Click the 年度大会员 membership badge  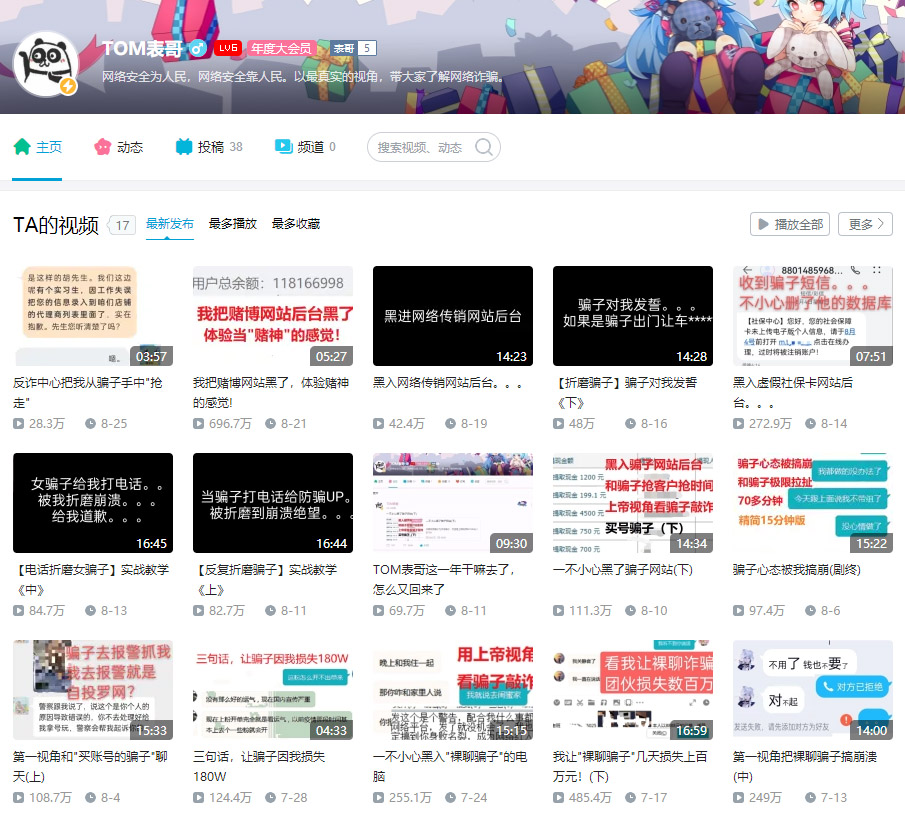click(x=284, y=48)
